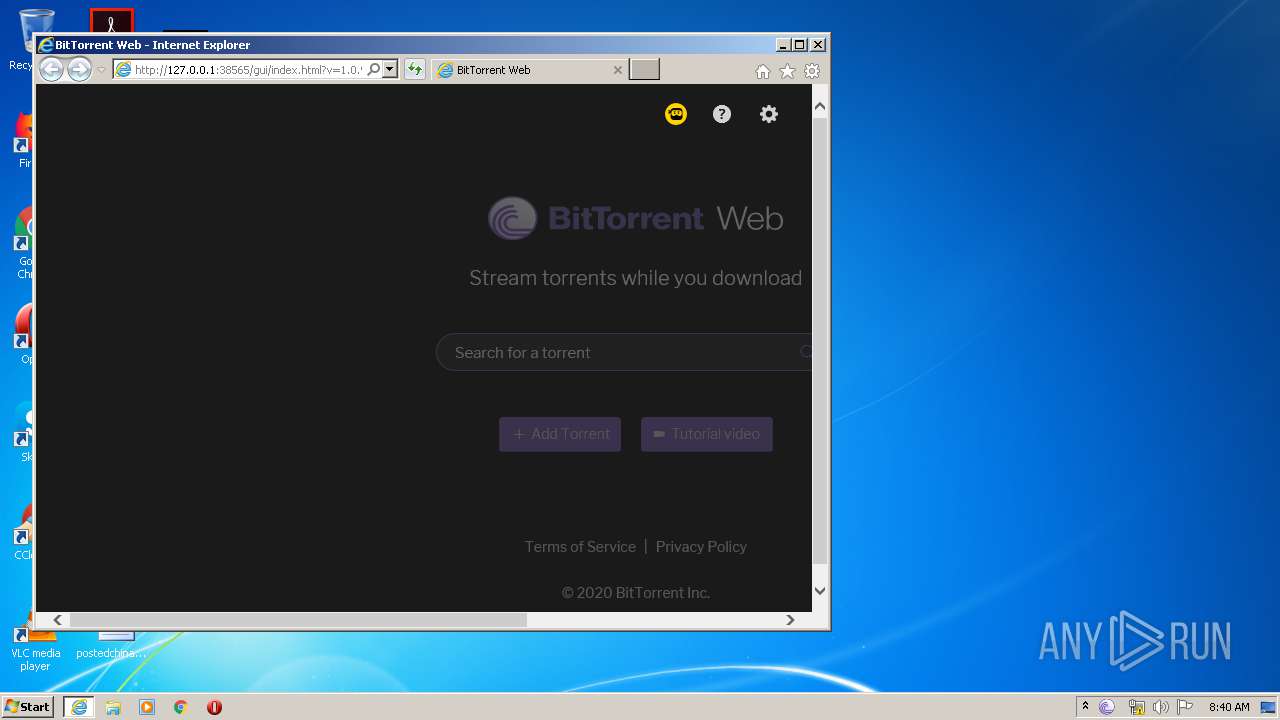This screenshot has height=720, width=1280.
Task: Maximize the Internet Explorer window
Action: pos(799,45)
